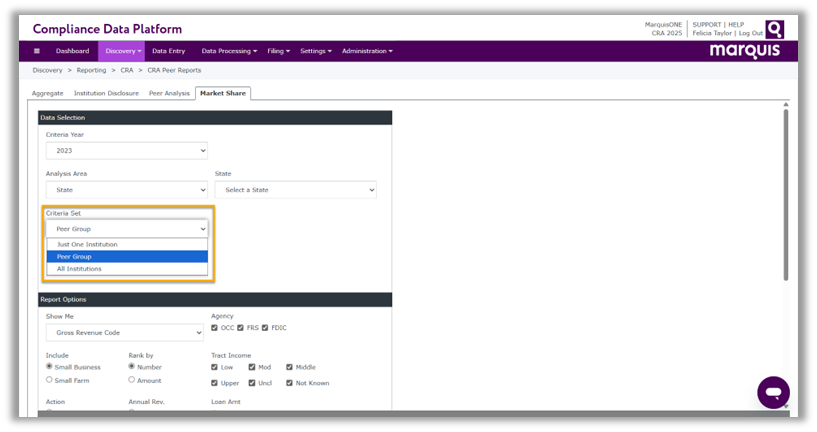
Task: Open the Data Processing menu
Action: (x=229, y=51)
